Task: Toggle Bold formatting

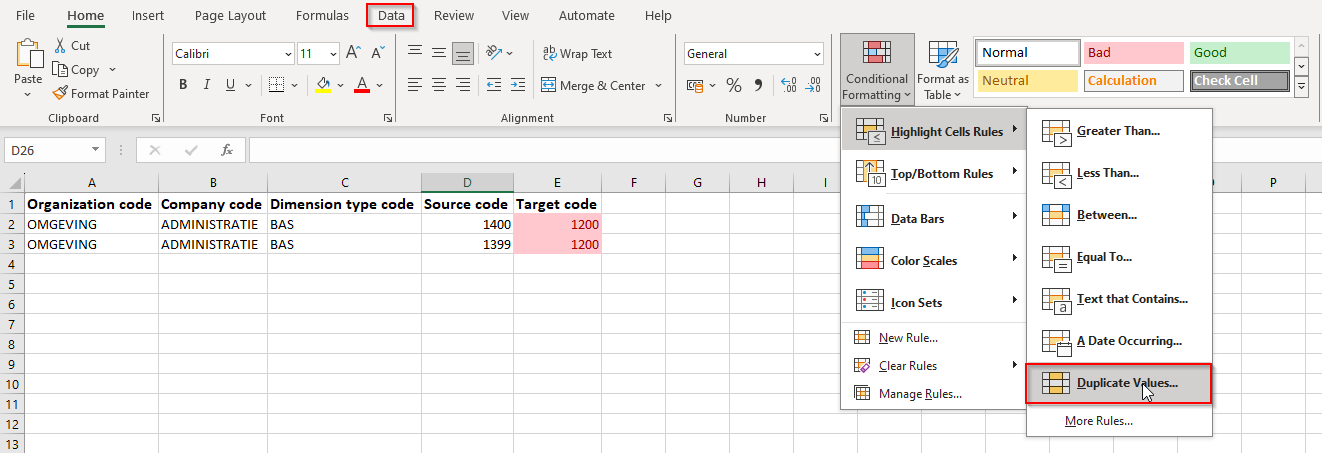Action: pyautogui.click(x=183, y=85)
